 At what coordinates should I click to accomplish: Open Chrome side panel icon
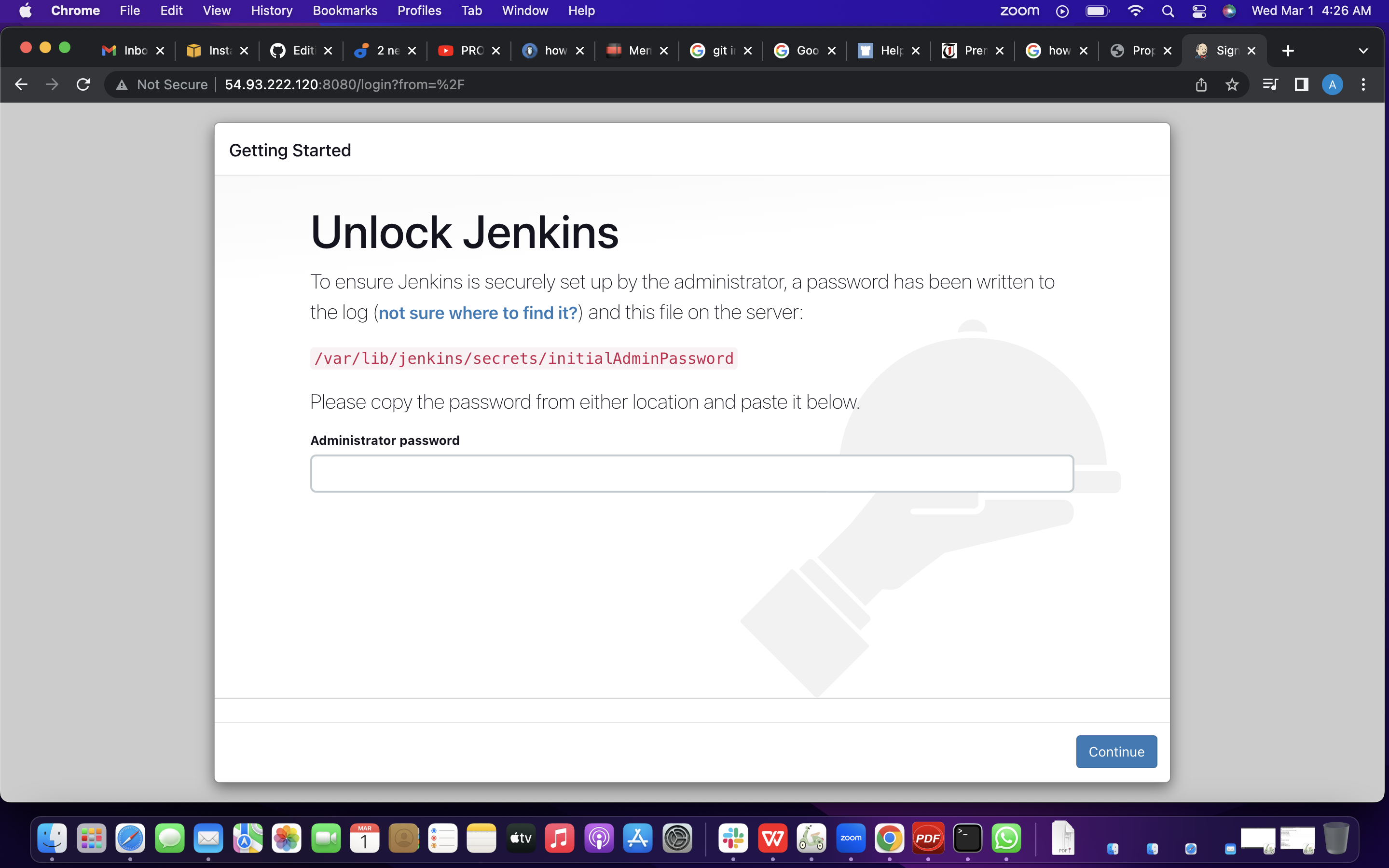pyautogui.click(x=1301, y=84)
